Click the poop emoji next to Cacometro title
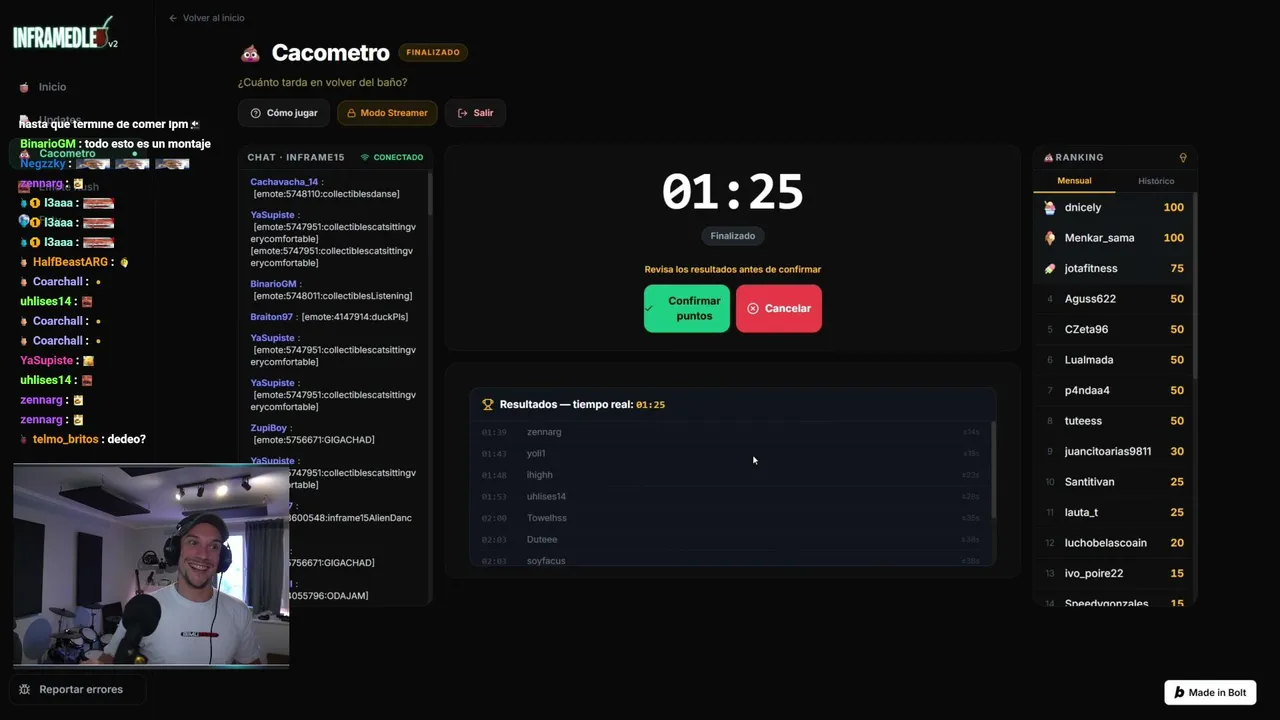Screen dimensions: 1280x720 pyautogui.click(x=250, y=53)
